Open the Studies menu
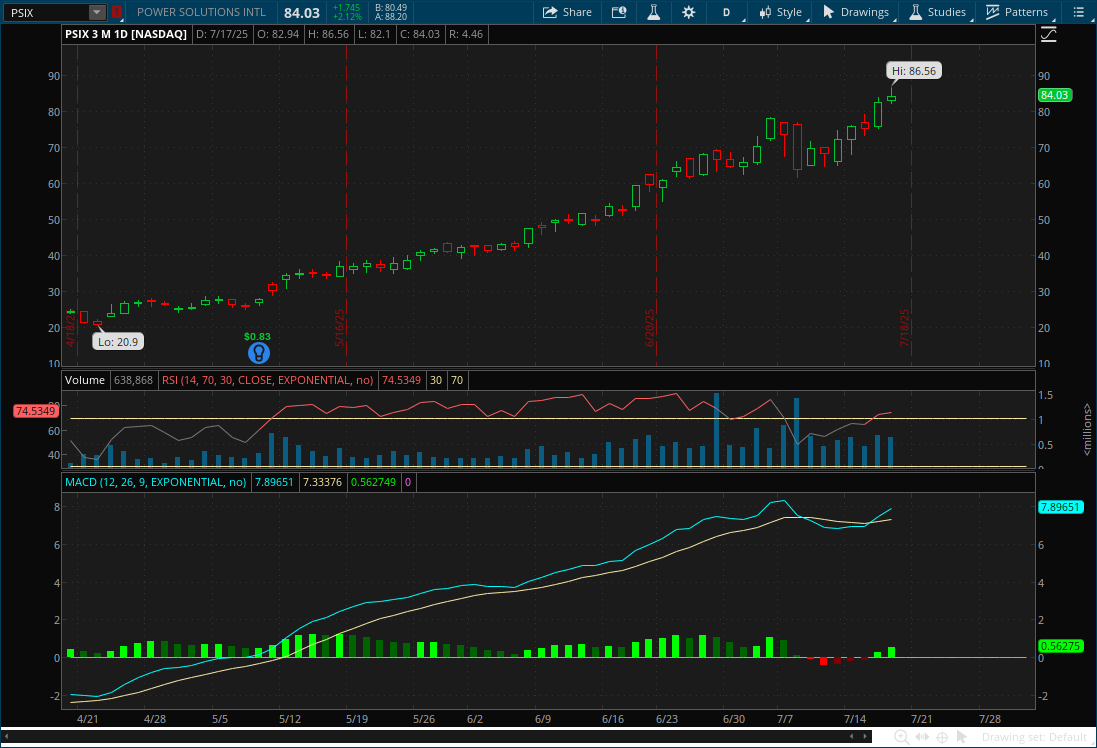 click(x=937, y=12)
